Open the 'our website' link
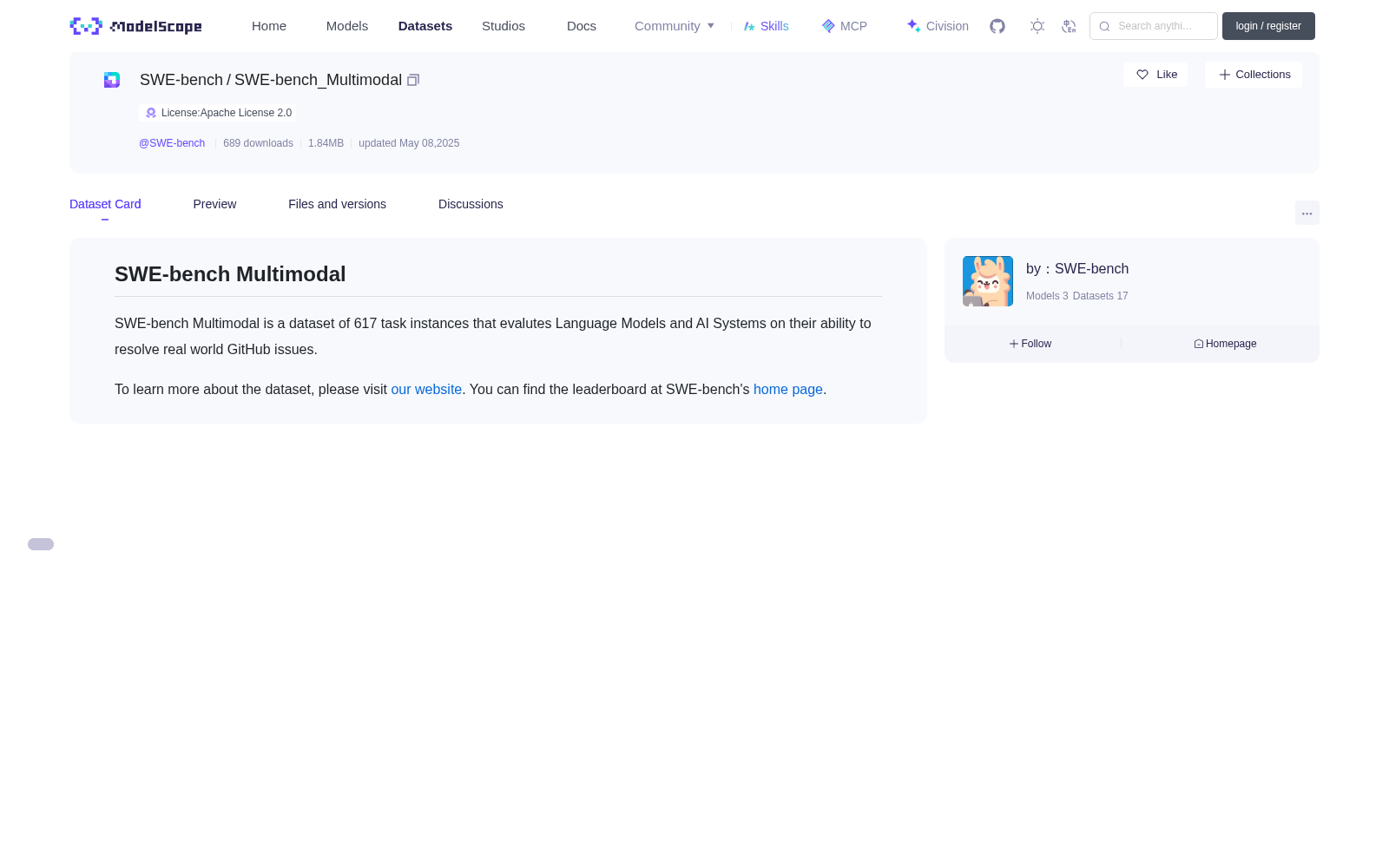Image resolution: width=1389 pixels, height=868 pixels. coord(426,390)
